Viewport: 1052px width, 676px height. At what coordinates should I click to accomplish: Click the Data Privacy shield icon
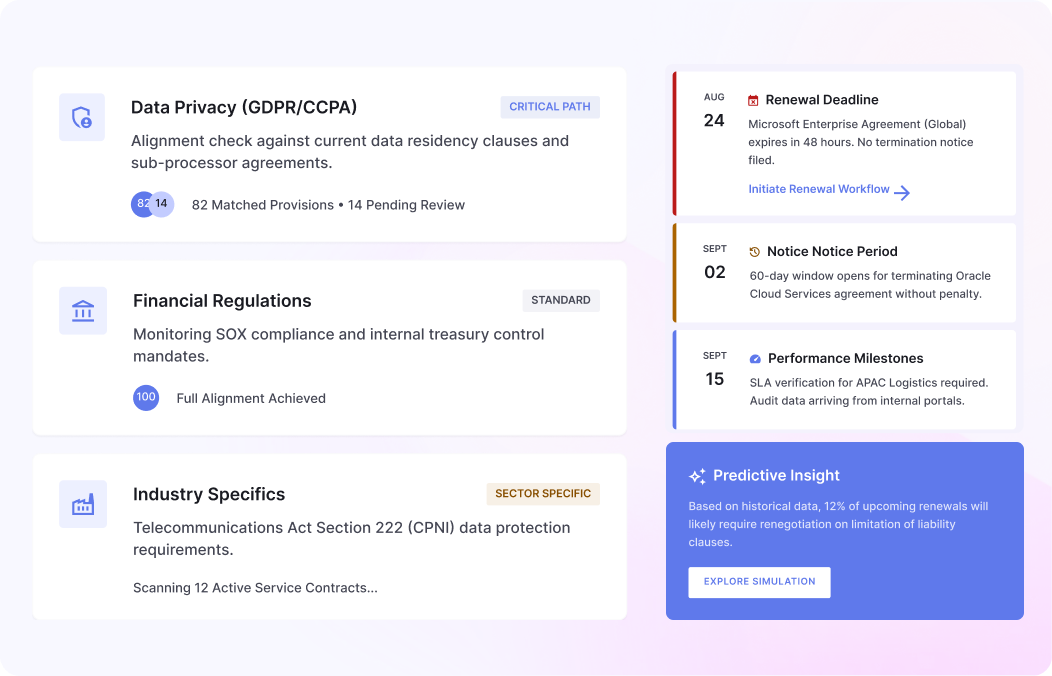(x=82, y=117)
